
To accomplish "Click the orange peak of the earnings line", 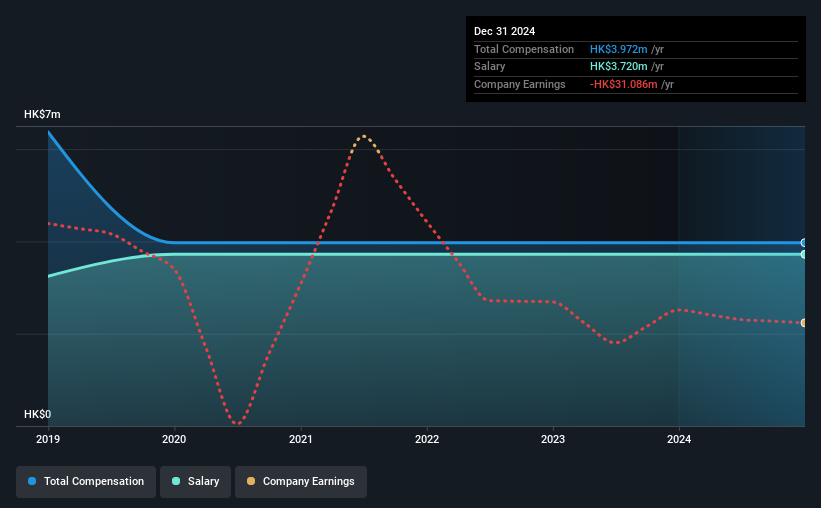I will point(364,138).
